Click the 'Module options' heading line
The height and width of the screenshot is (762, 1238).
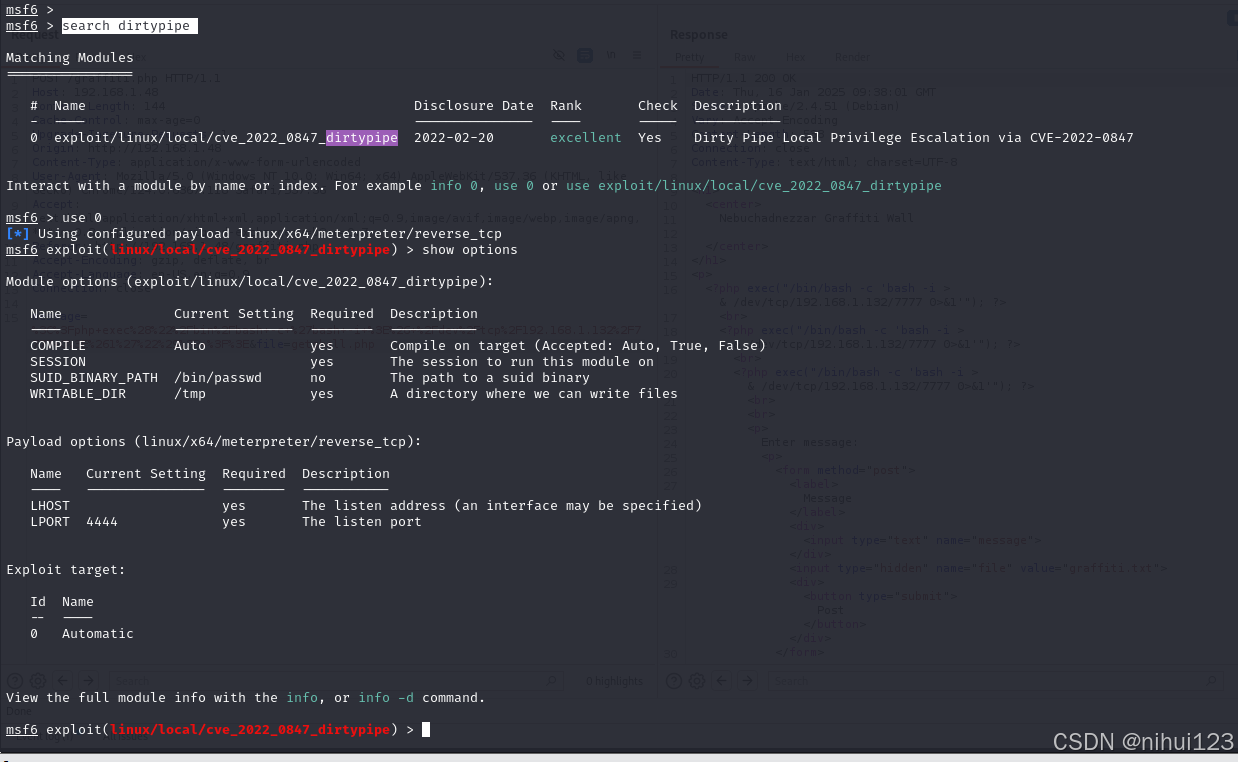250,281
